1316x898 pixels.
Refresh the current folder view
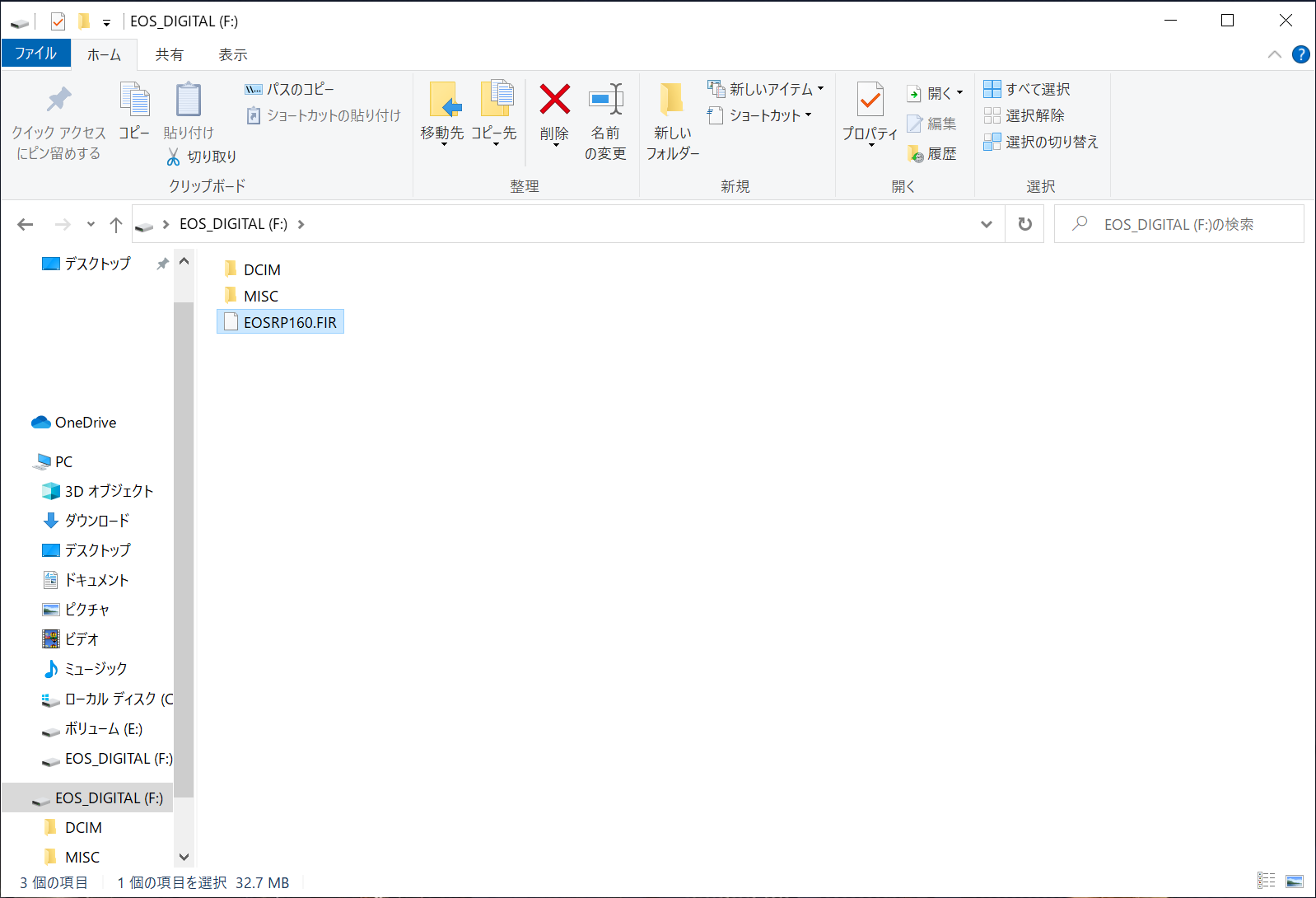pos(1024,224)
